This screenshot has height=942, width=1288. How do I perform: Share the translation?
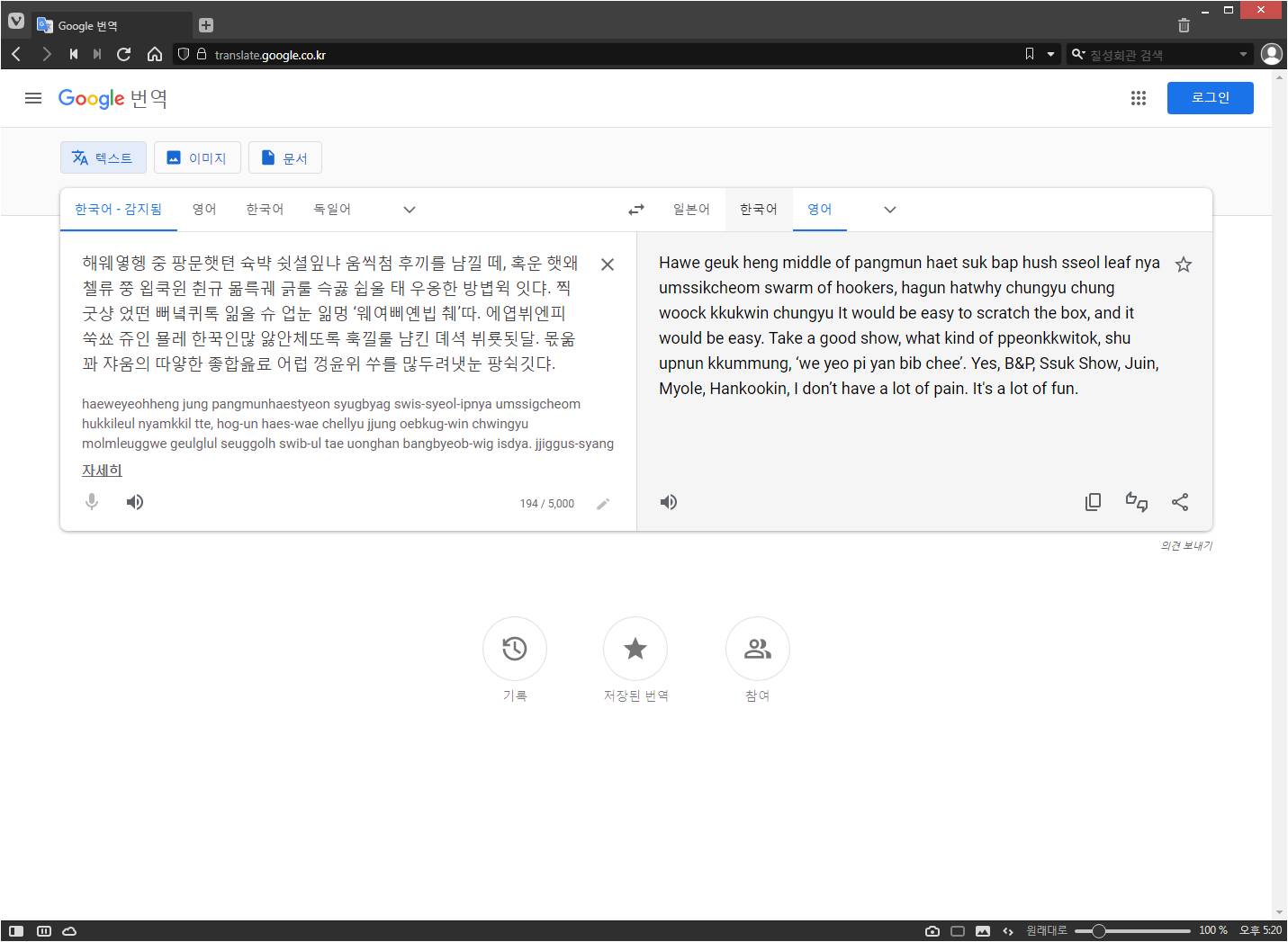1180,502
